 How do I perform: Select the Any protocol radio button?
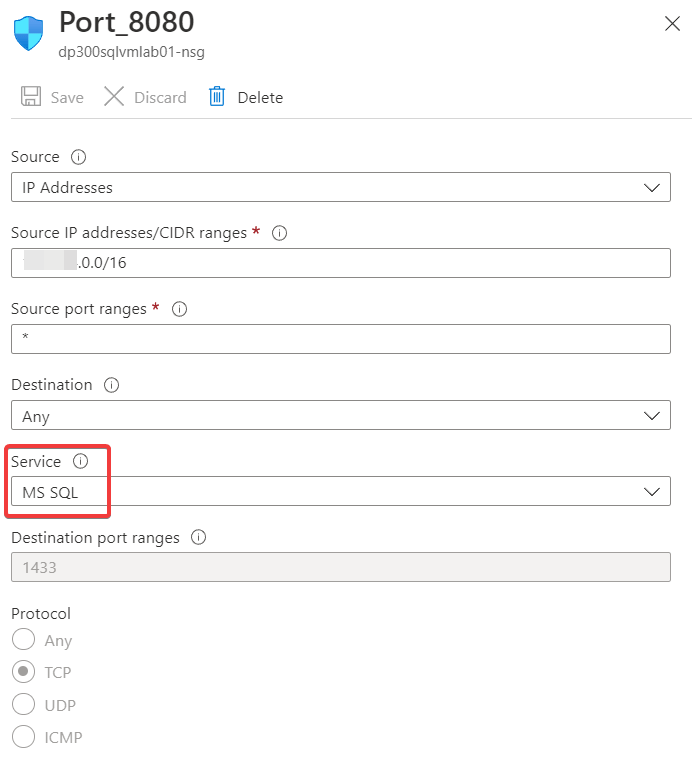(23, 640)
